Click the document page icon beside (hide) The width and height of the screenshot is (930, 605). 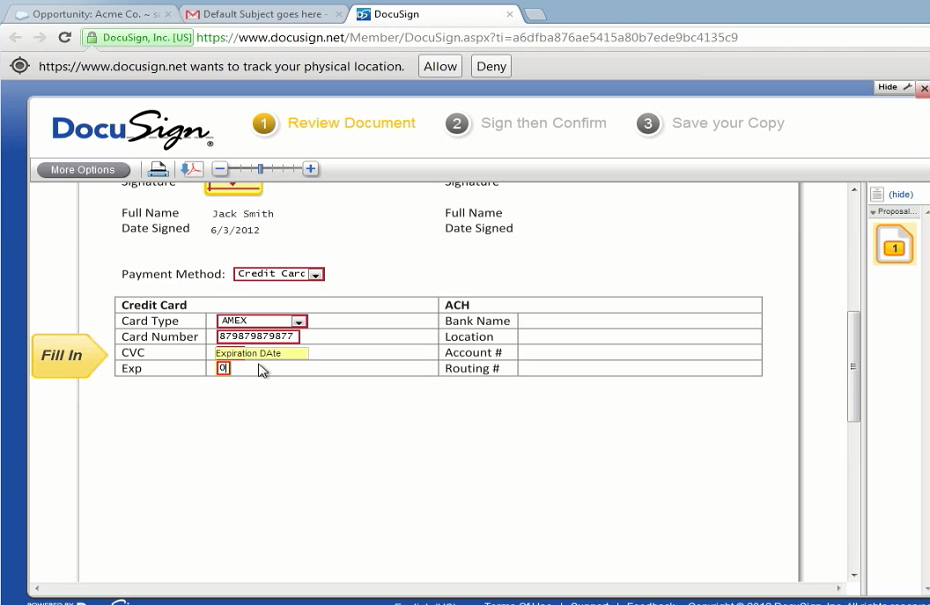(x=877, y=194)
